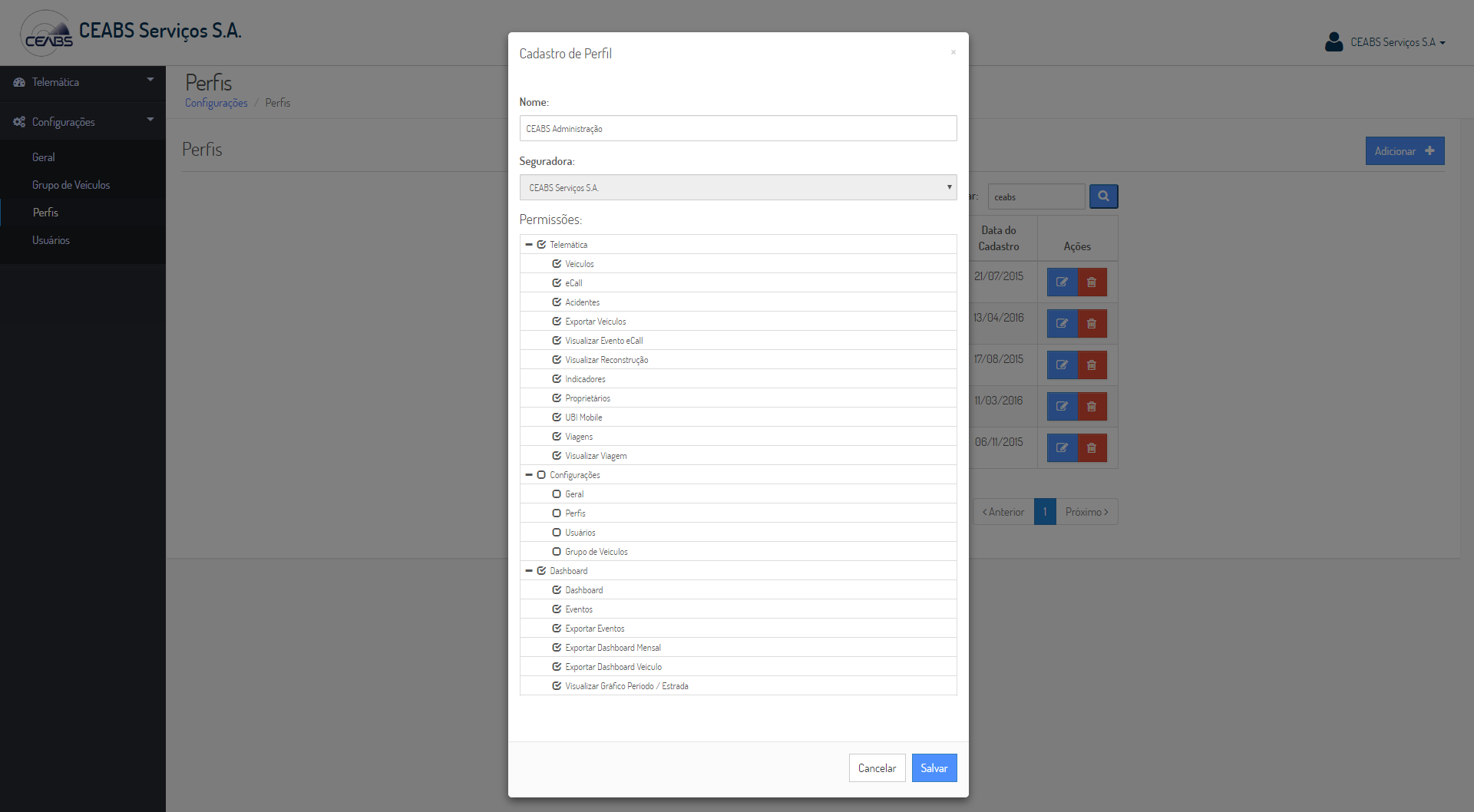Uncheck the Veículos permission
This screenshot has height=812, width=1474.
[557, 263]
